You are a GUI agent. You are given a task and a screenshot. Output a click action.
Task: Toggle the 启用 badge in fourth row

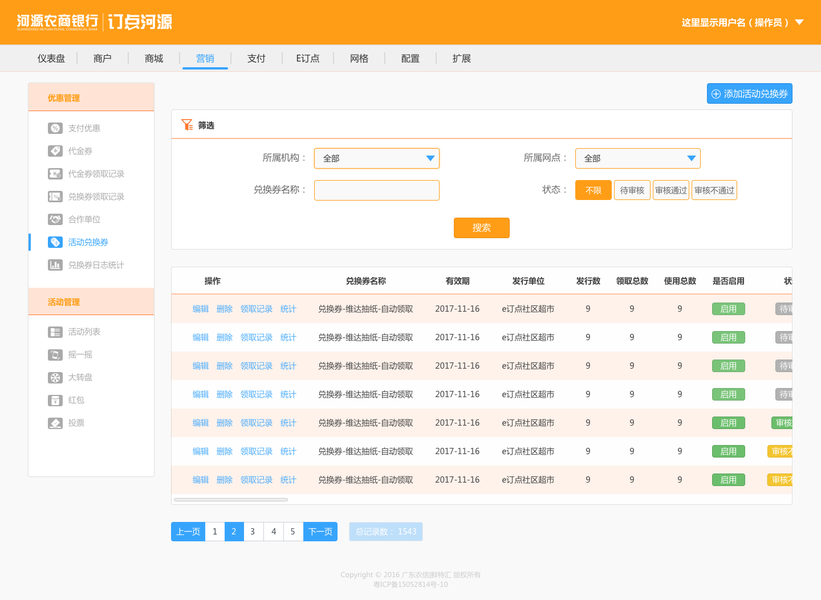pyautogui.click(x=728, y=394)
